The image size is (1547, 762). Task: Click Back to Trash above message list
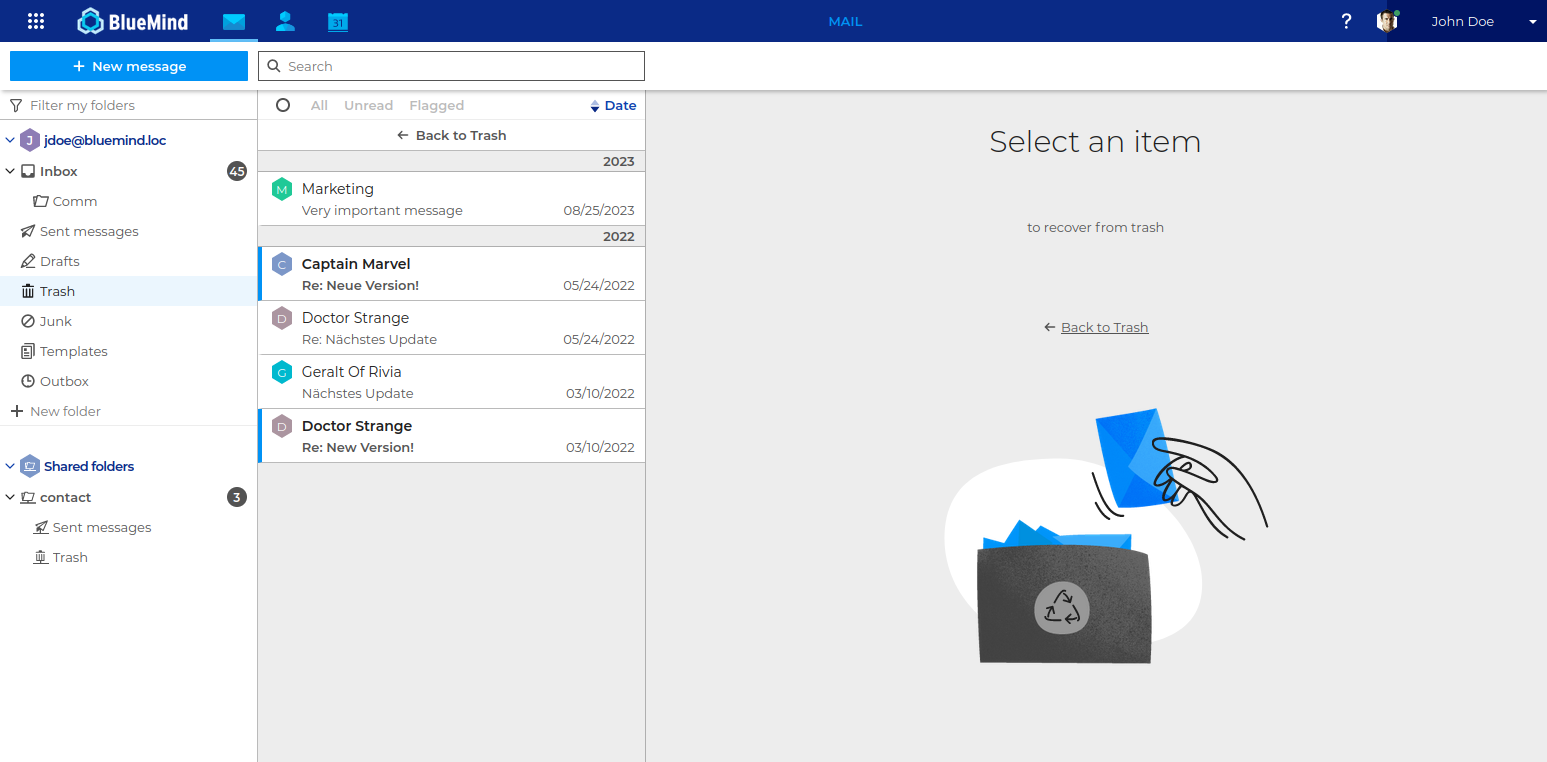[x=451, y=135]
